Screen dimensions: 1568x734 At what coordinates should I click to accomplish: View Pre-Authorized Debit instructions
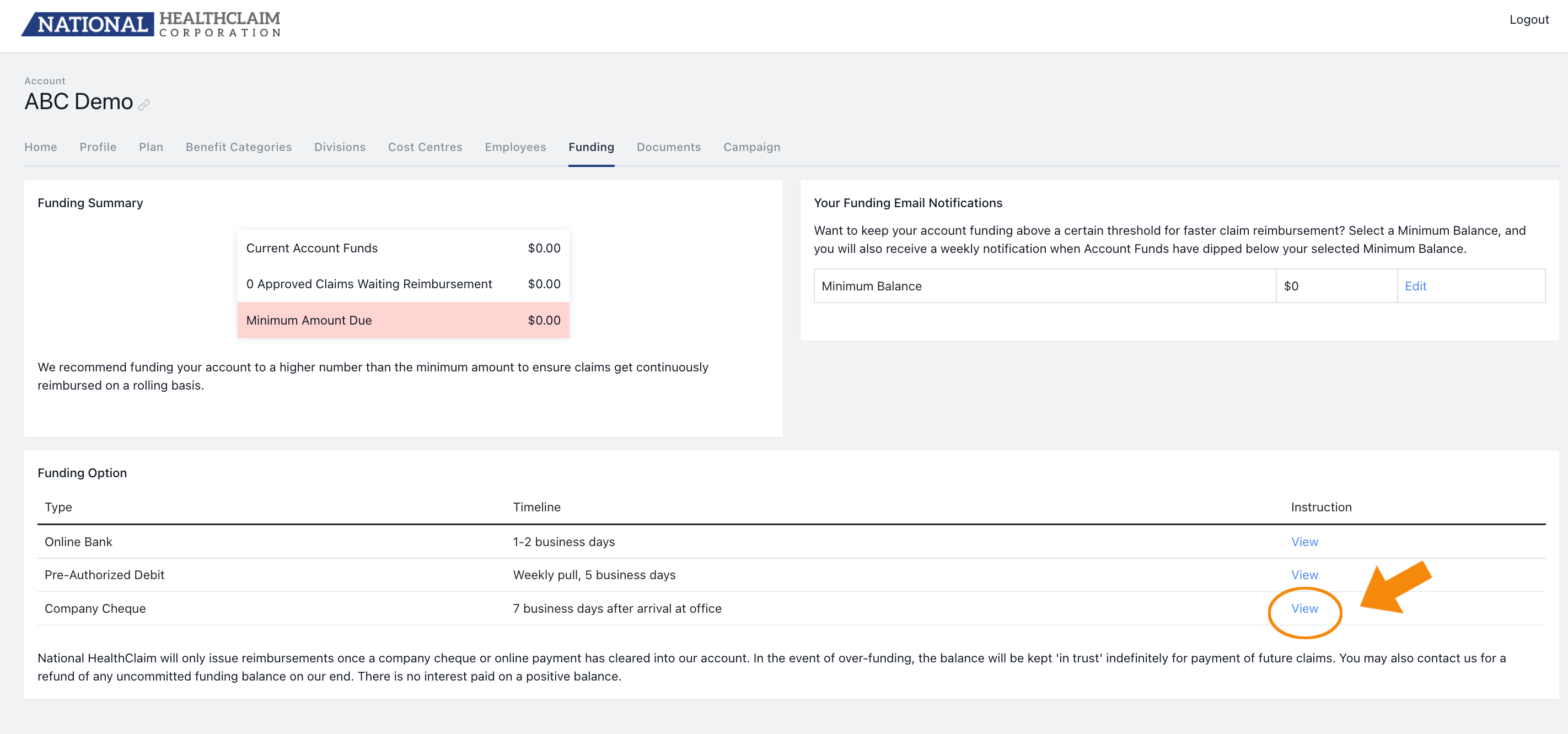click(1304, 575)
